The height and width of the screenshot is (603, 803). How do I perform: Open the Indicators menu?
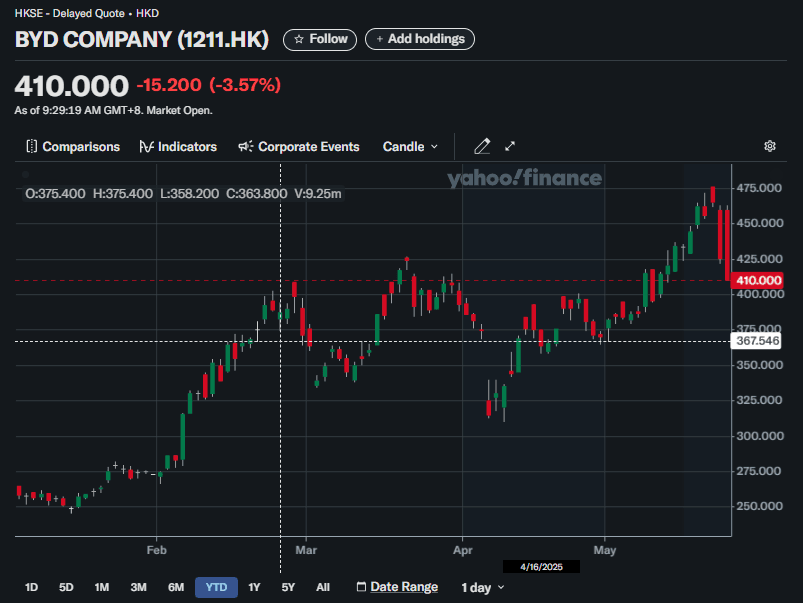(178, 147)
